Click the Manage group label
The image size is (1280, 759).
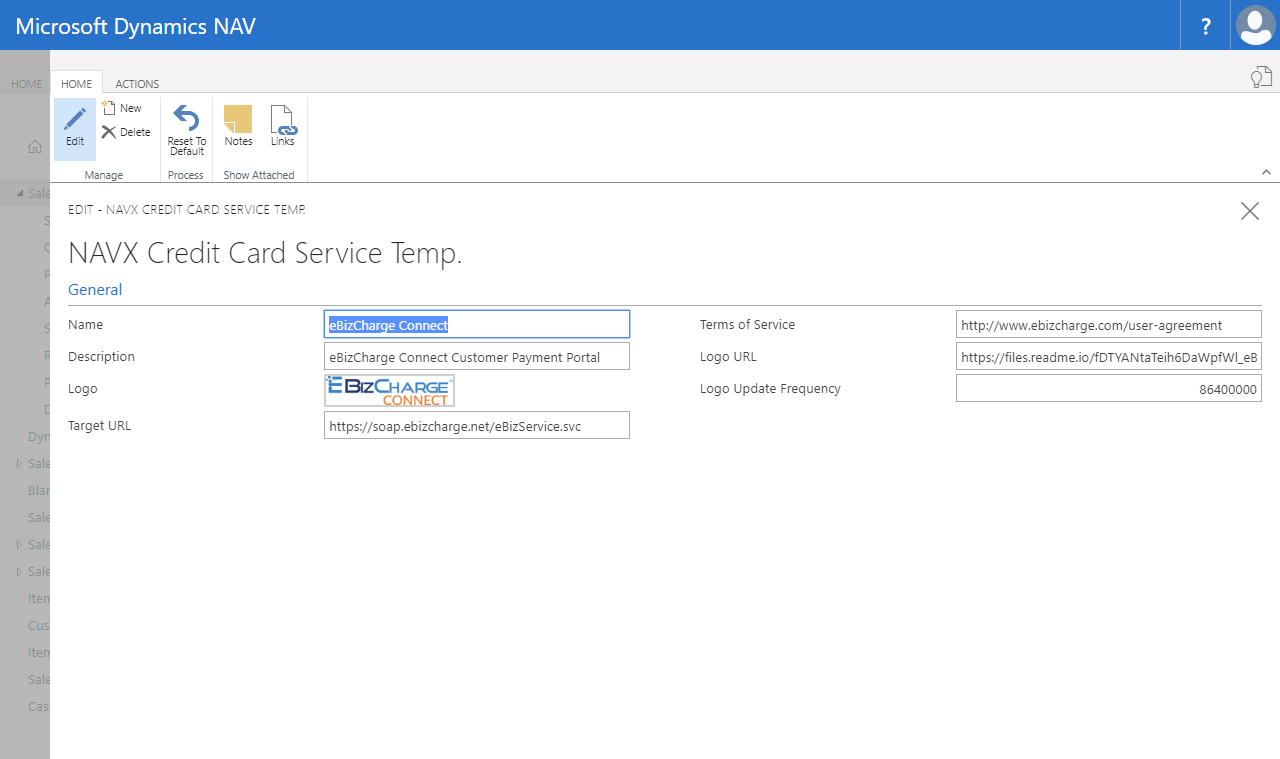coord(104,175)
